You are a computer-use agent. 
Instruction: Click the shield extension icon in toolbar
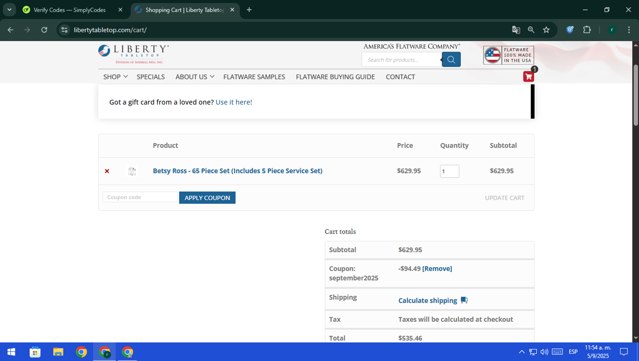(570, 29)
